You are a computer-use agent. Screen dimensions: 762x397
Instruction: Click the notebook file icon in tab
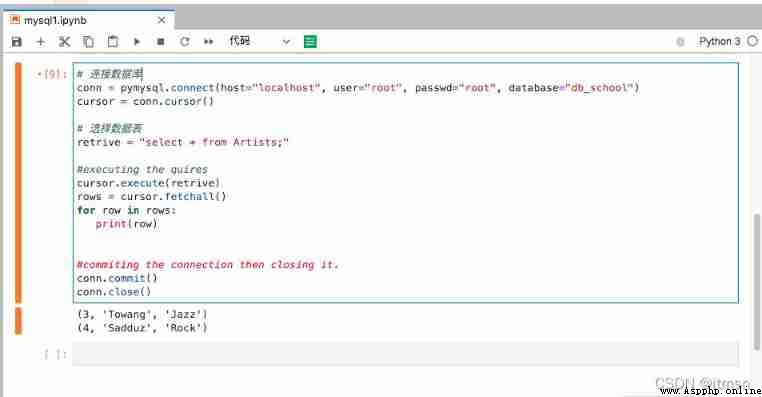(15, 20)
